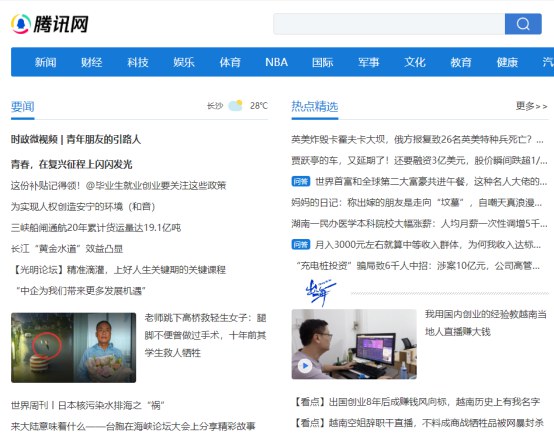554x436 pixels.
Task: Open the 国际 navigation tab
Action: pyautogui.click(x=323, y=62)
